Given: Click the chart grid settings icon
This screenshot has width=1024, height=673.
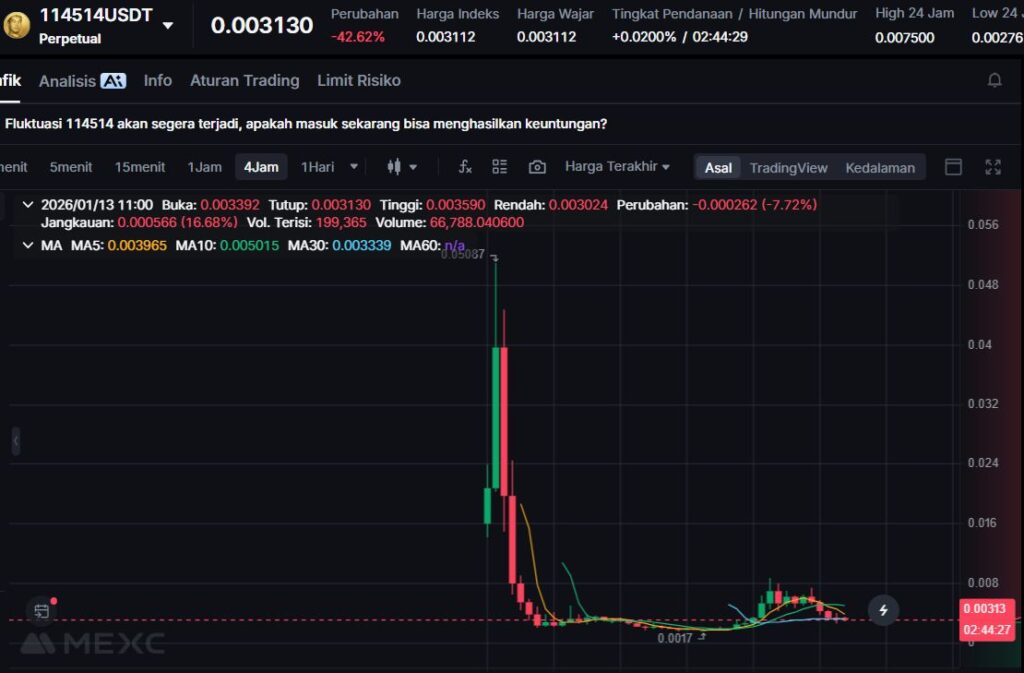Looking at the screenshot, I should coord(500,167).
